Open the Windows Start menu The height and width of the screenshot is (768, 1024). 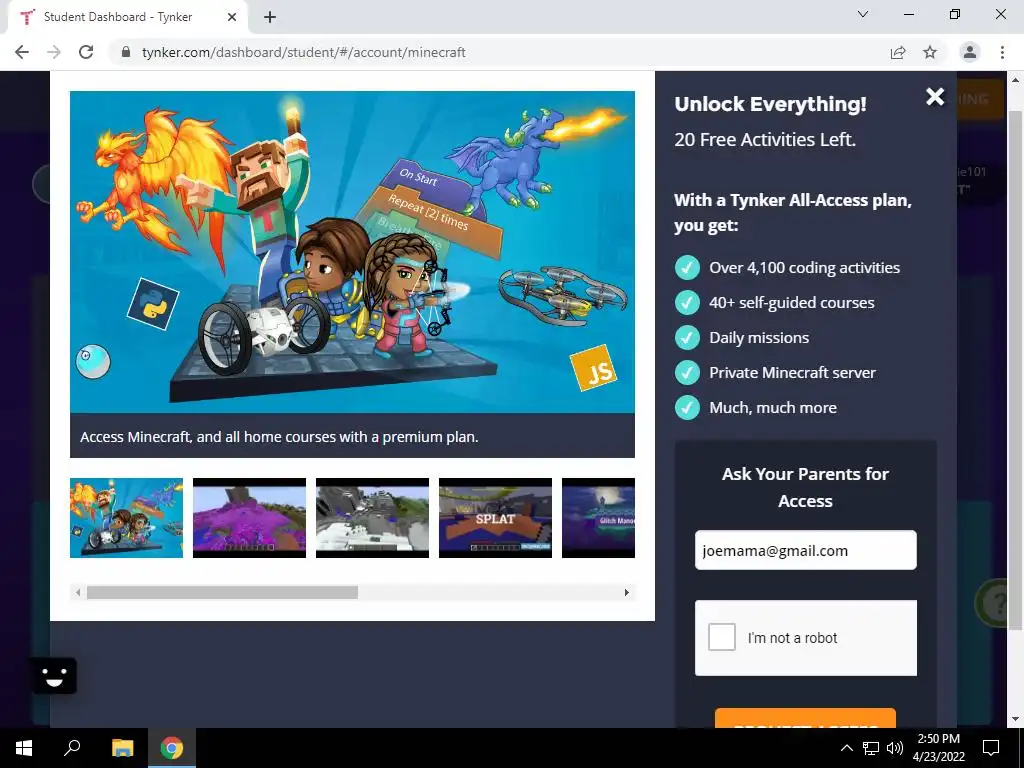[x=24, y=748]
